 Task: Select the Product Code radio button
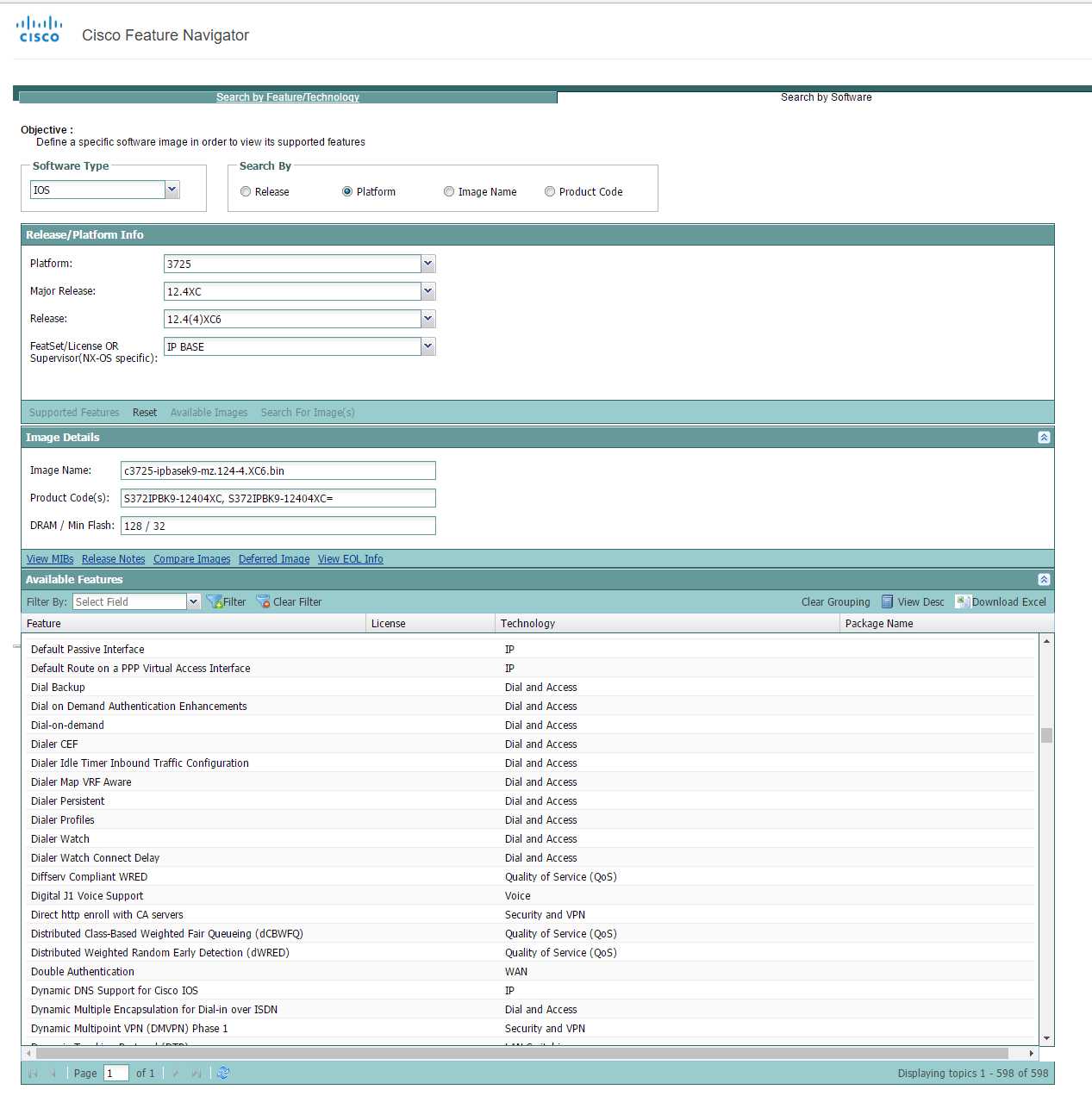point(550,191)
